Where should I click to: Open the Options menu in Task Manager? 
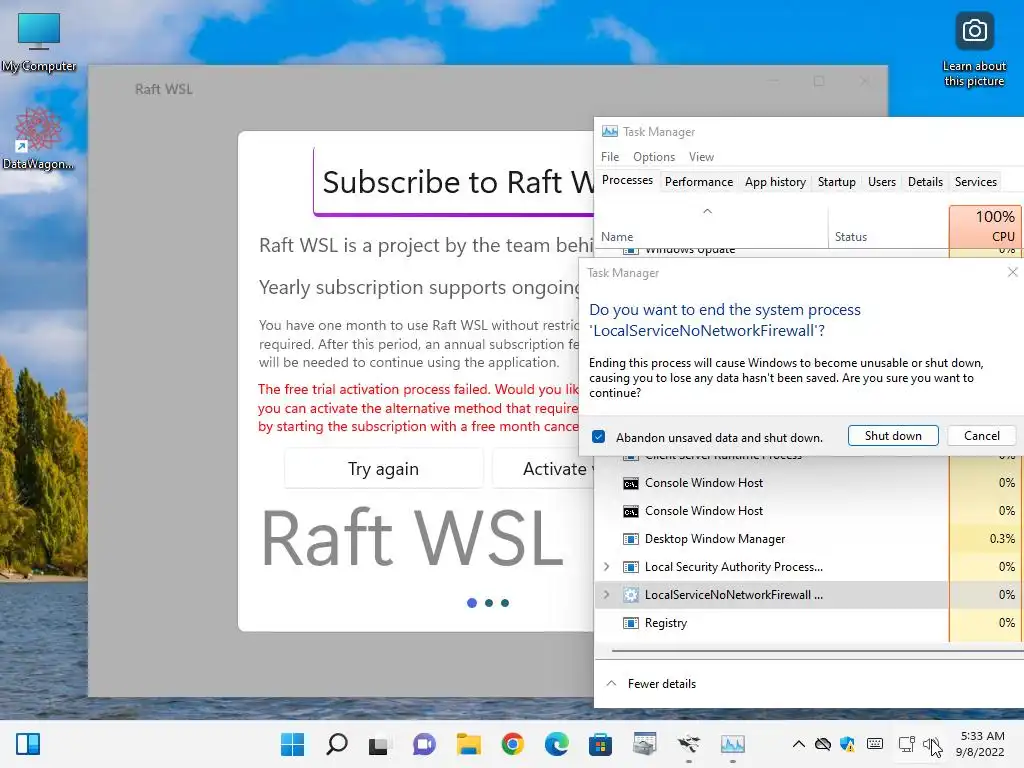click(654, 157)
